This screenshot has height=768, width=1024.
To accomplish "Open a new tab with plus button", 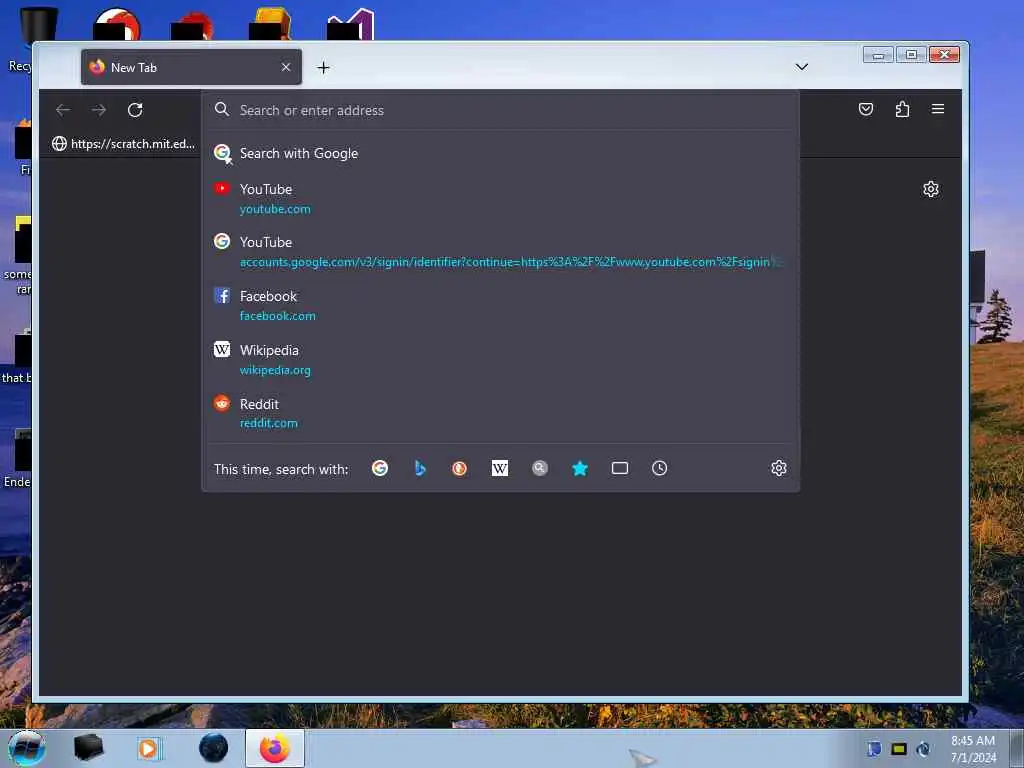I will [323, 68].
